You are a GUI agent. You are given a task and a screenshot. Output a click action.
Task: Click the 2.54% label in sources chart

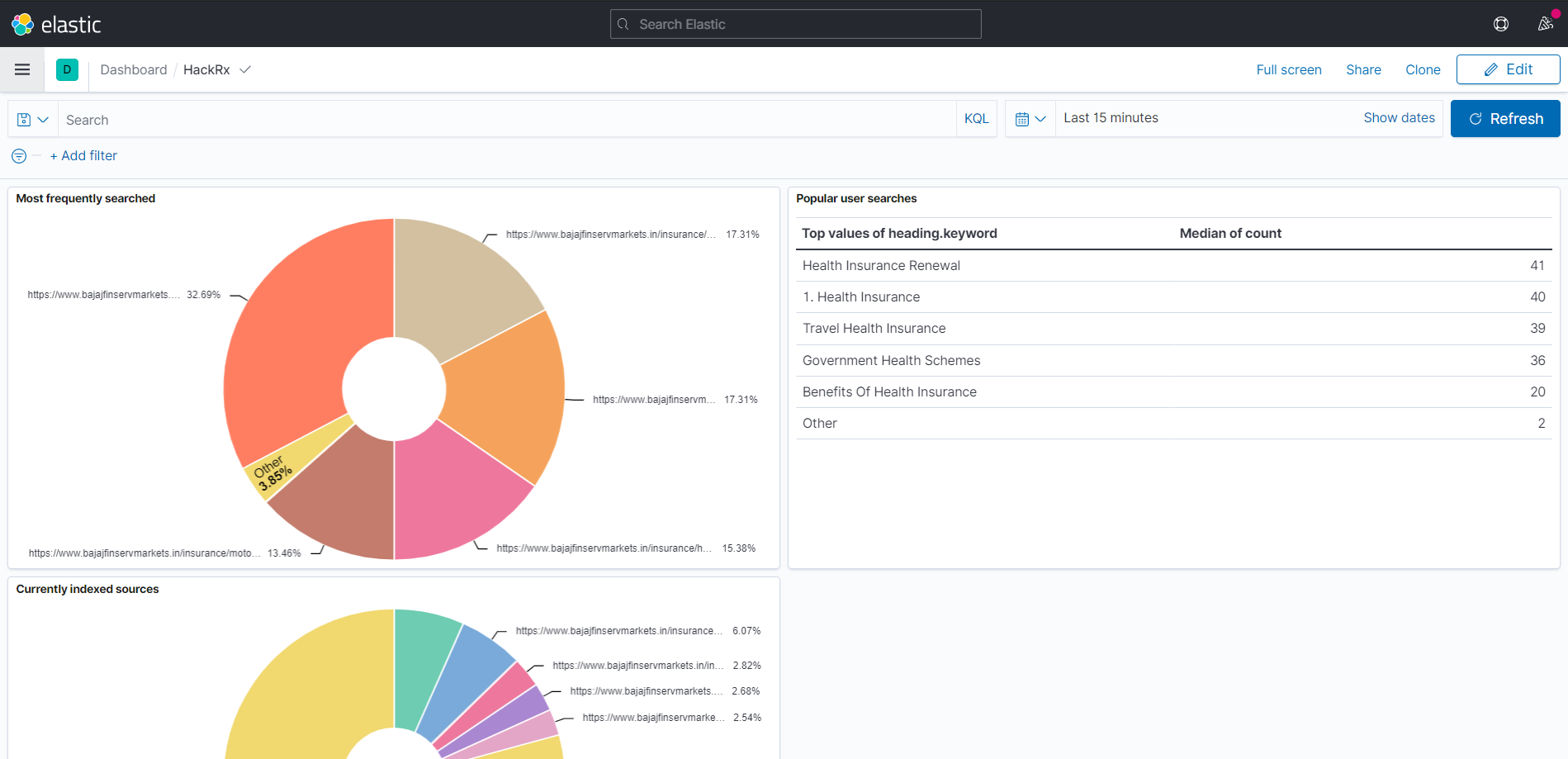[747, 718]
